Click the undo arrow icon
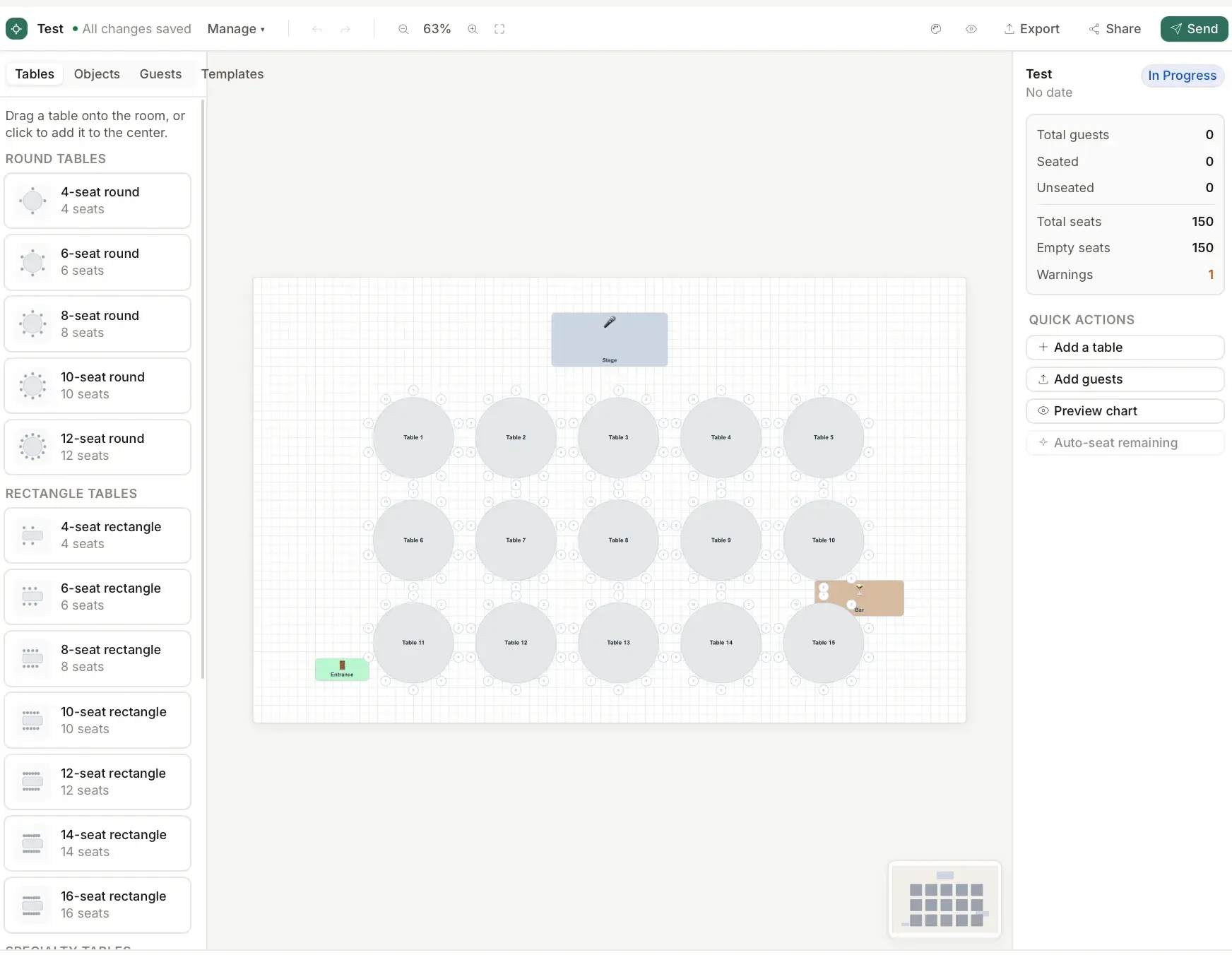The width and height of the screenshot is (1232, 955). point(317,29)
